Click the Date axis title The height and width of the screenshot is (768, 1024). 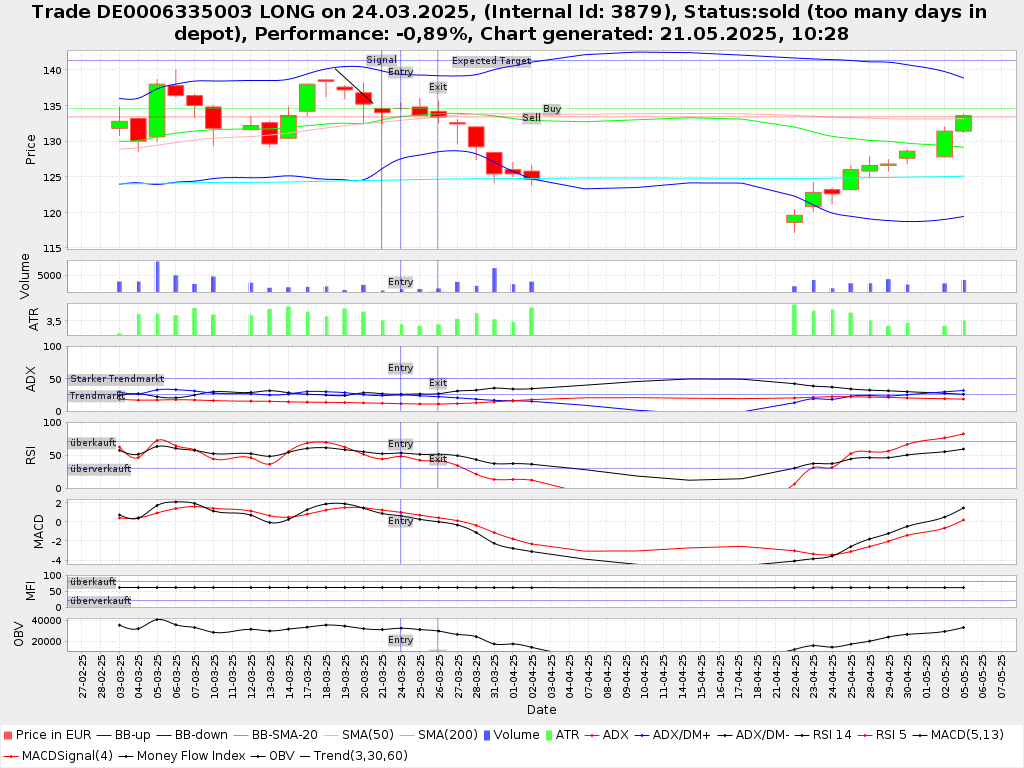tap(541, 710)
